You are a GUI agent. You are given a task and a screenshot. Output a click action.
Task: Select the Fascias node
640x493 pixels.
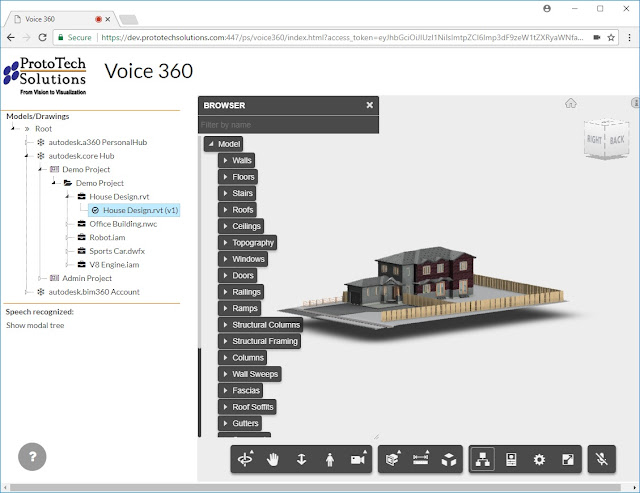[x=241, y=391]
